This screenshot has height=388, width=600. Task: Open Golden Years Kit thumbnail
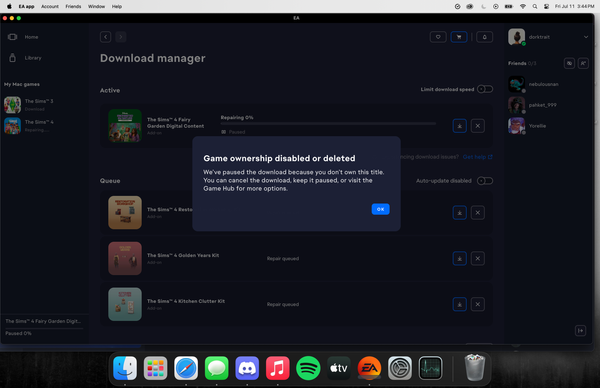tap(125, 258)
